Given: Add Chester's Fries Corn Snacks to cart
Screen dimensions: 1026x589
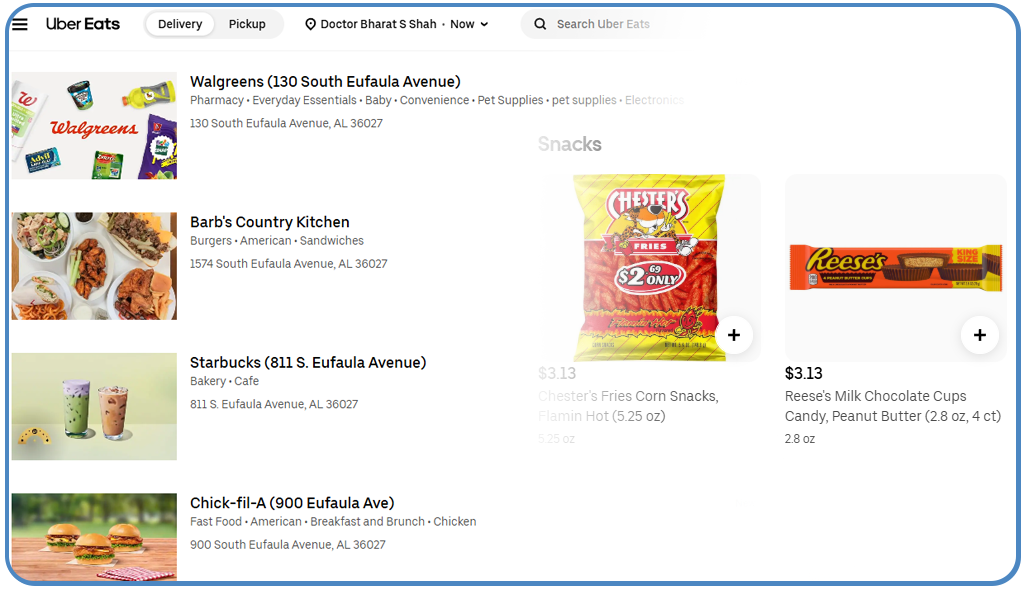Looking at the screenshot, I should pyautogui.click(x=734, y=335).
